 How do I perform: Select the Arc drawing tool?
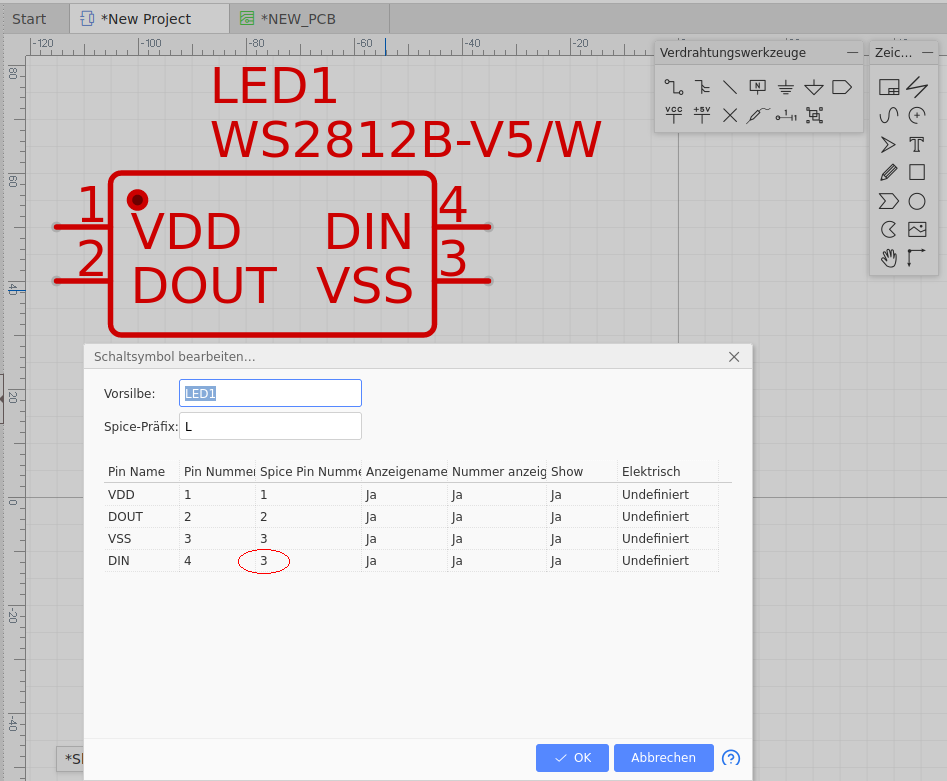917,115
